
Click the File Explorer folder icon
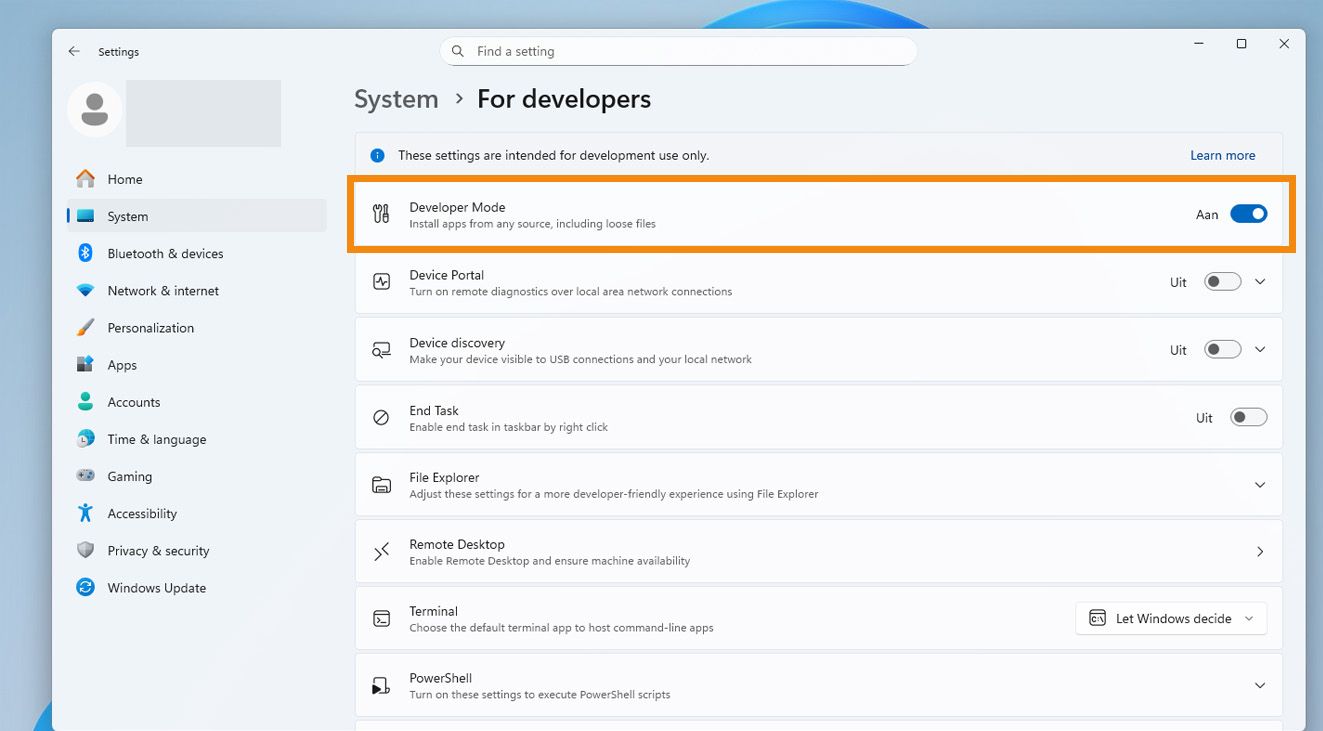coord(381,485)
